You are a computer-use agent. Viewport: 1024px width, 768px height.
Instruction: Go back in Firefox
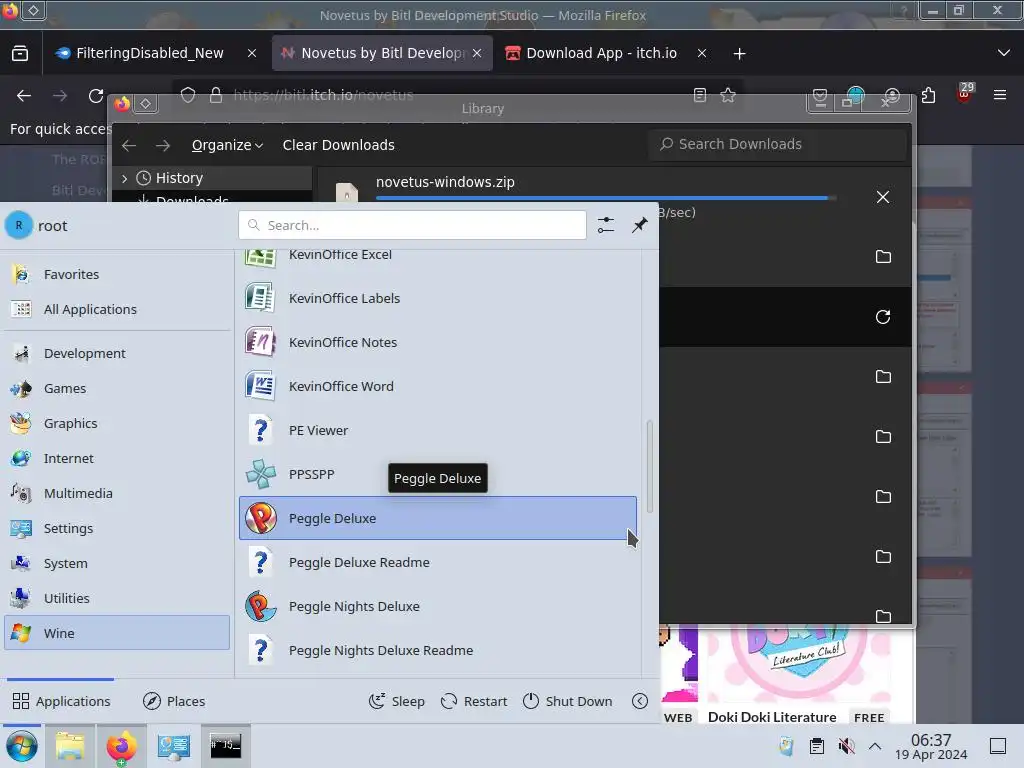click(x=24, y=96)
